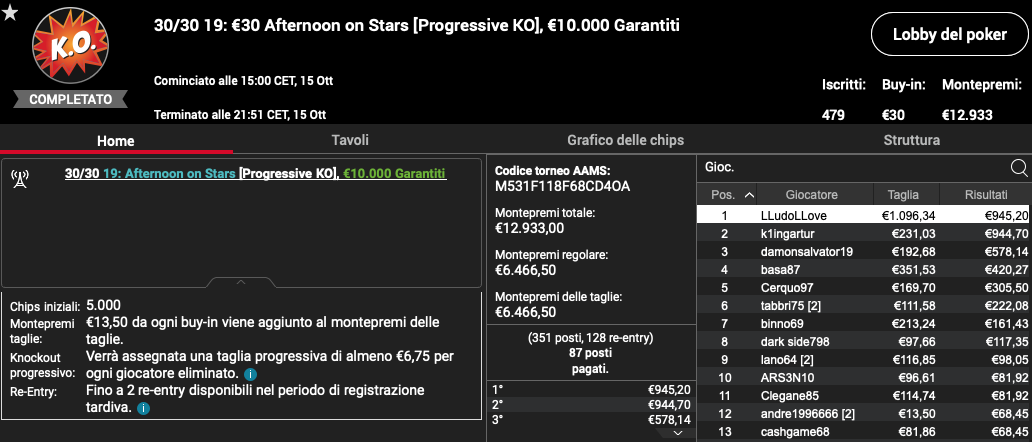
Task: Open the Lobby del poker
Action: [950, 35]
